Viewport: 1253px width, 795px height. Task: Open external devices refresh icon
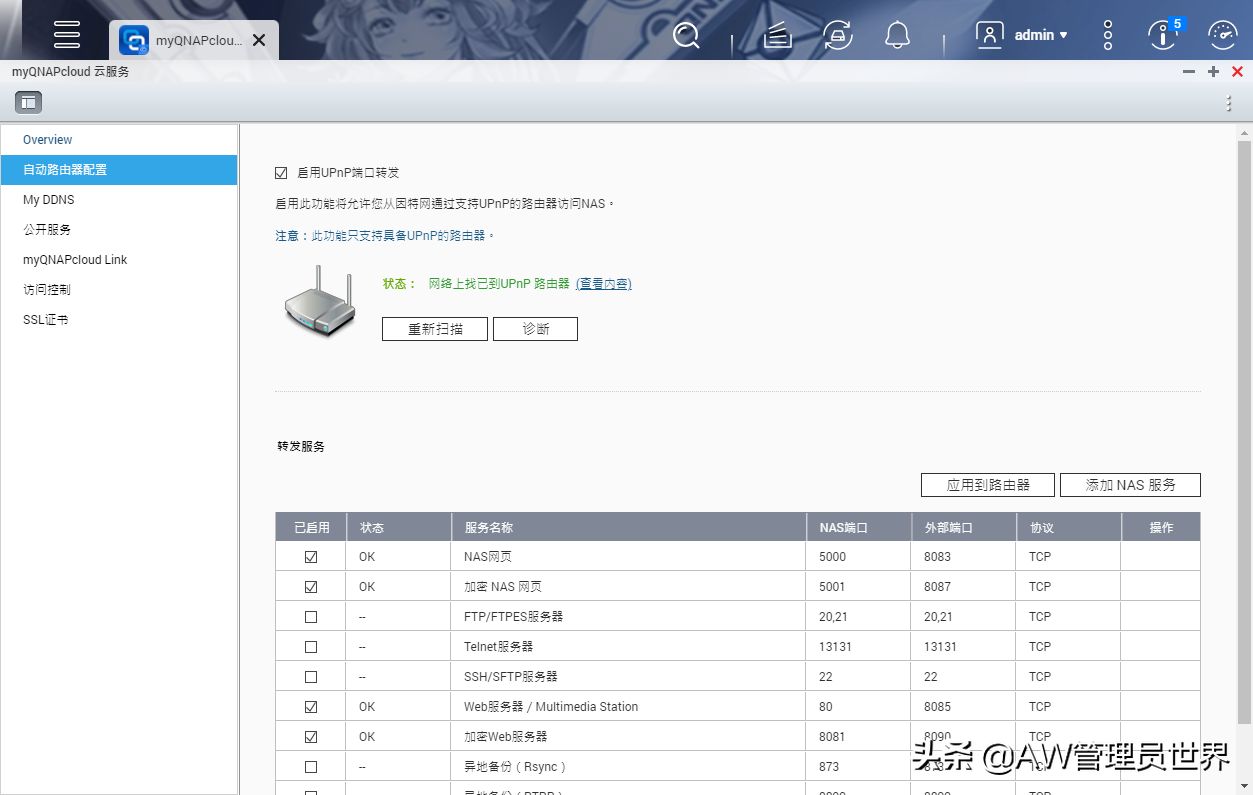(x=837, y=35)
